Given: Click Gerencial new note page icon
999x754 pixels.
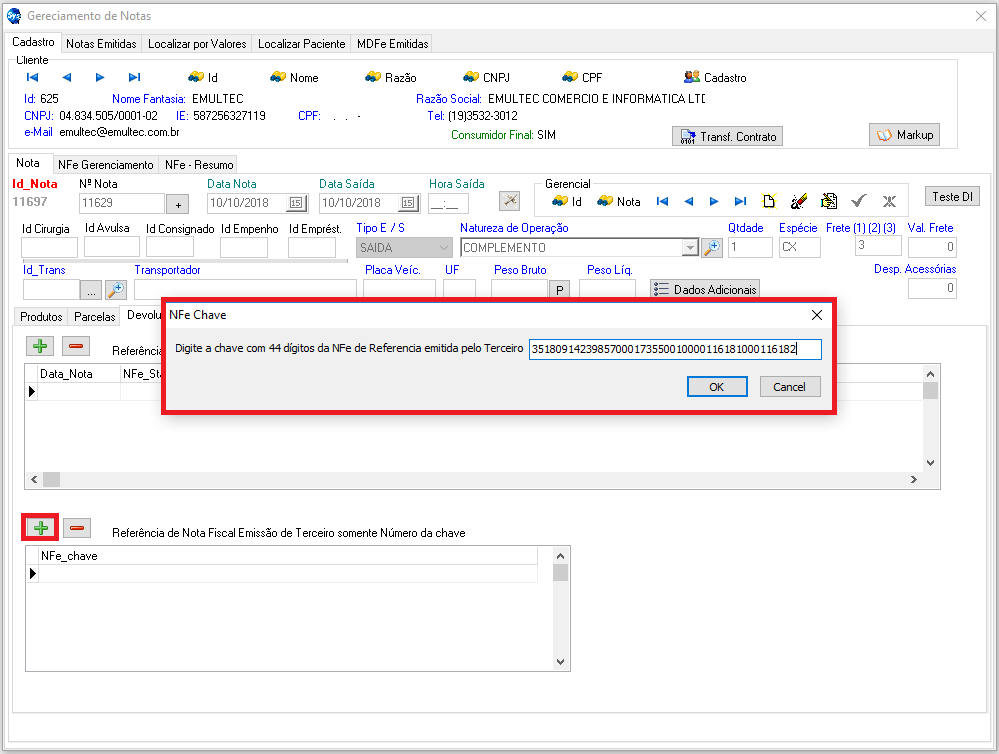Looking at the screenshot, I should click(x=769, y=201).
